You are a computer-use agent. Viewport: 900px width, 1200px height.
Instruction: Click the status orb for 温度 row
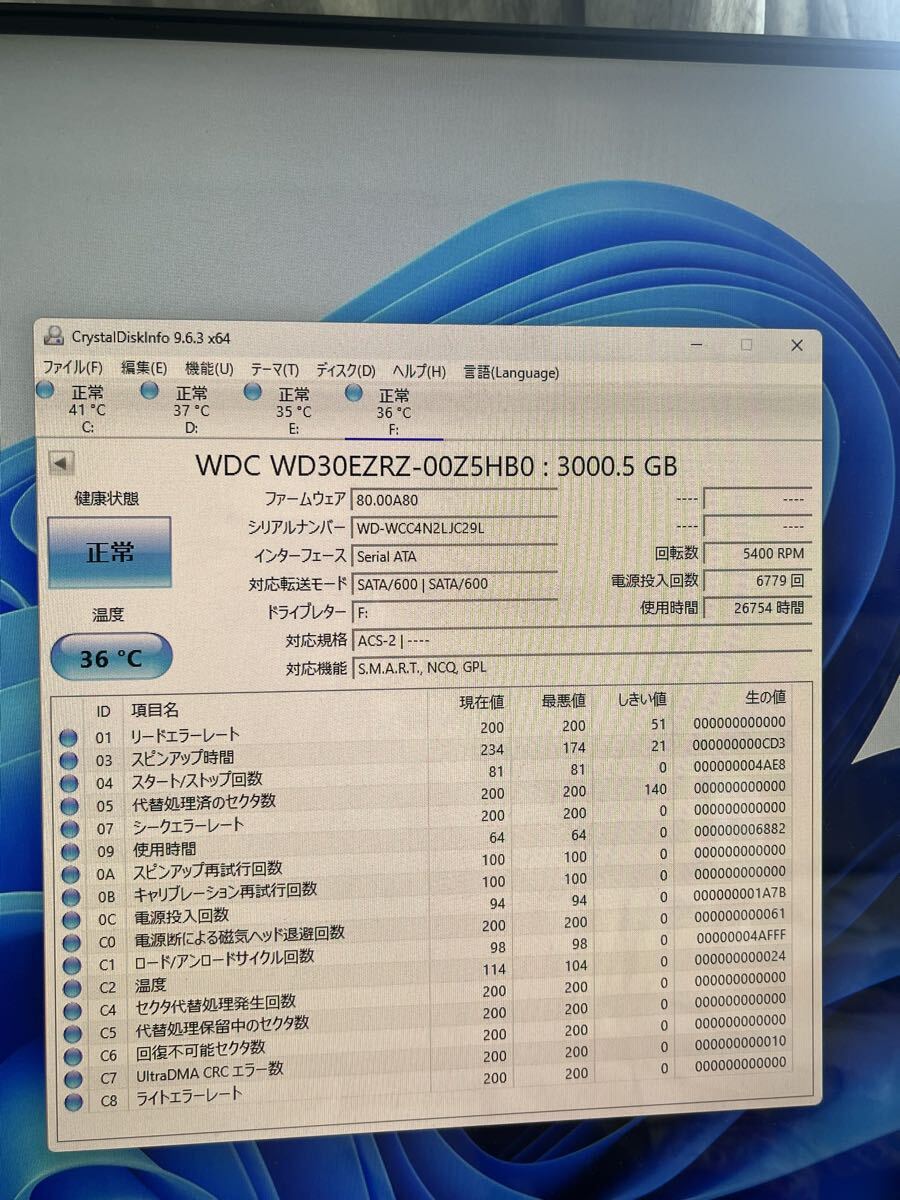pos(71,989)
